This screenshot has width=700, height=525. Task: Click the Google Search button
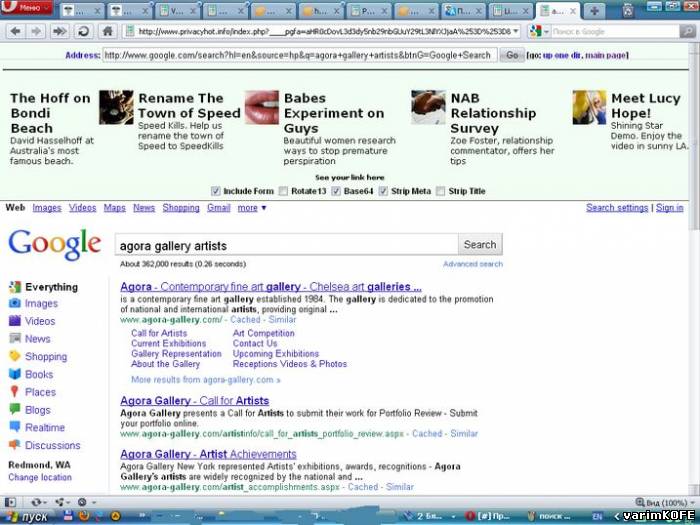tap(480, 245)
